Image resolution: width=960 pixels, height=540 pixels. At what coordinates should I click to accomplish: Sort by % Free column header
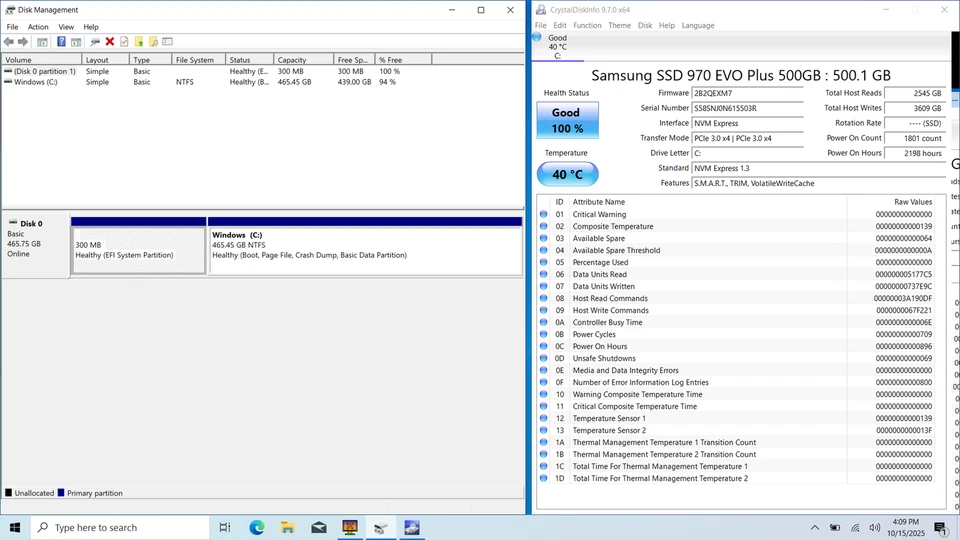coord(403,59)
